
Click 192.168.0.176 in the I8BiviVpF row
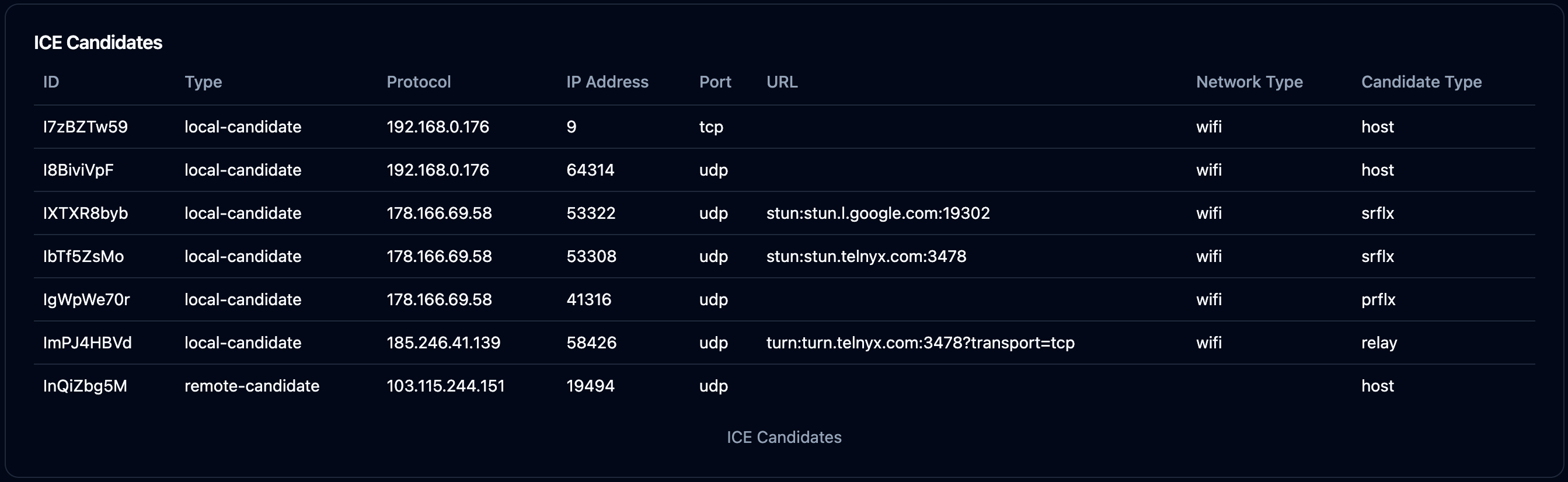tap(438, 170)
